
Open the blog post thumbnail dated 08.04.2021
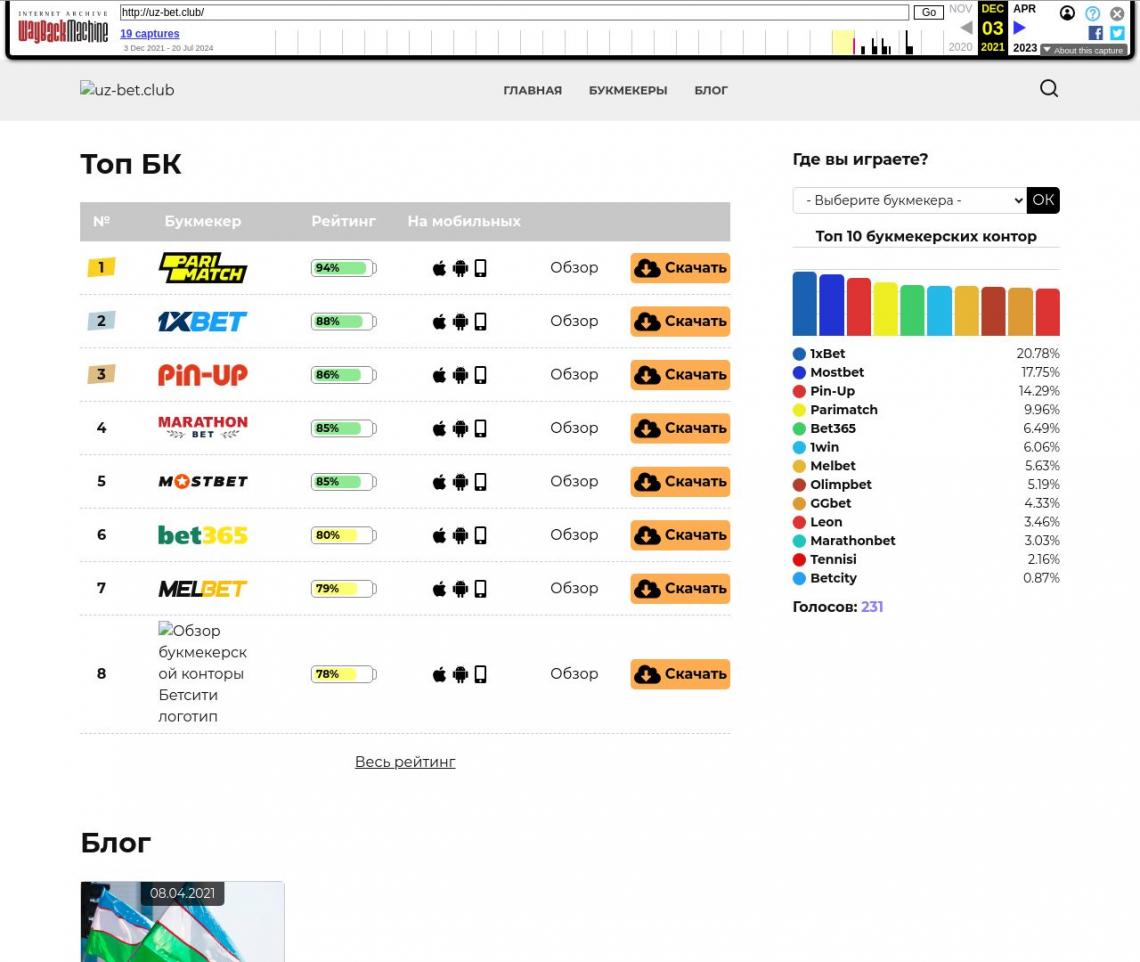[182, 922]
